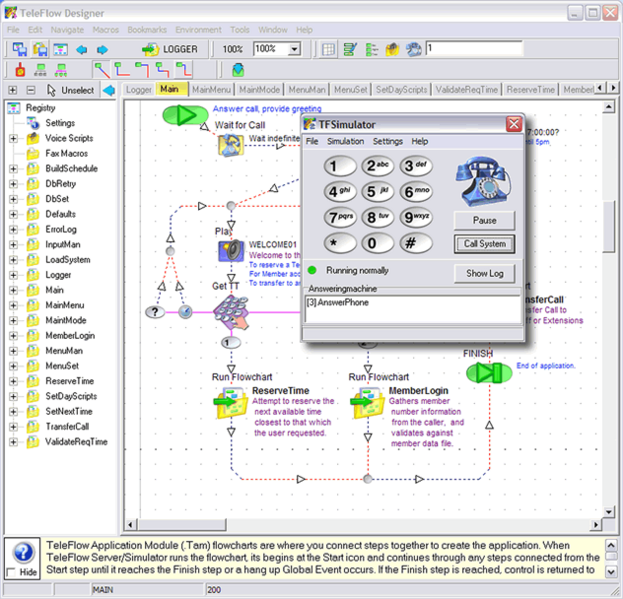
Task: Expand the TransferCall tree node
Action: [x=13, y=427]
